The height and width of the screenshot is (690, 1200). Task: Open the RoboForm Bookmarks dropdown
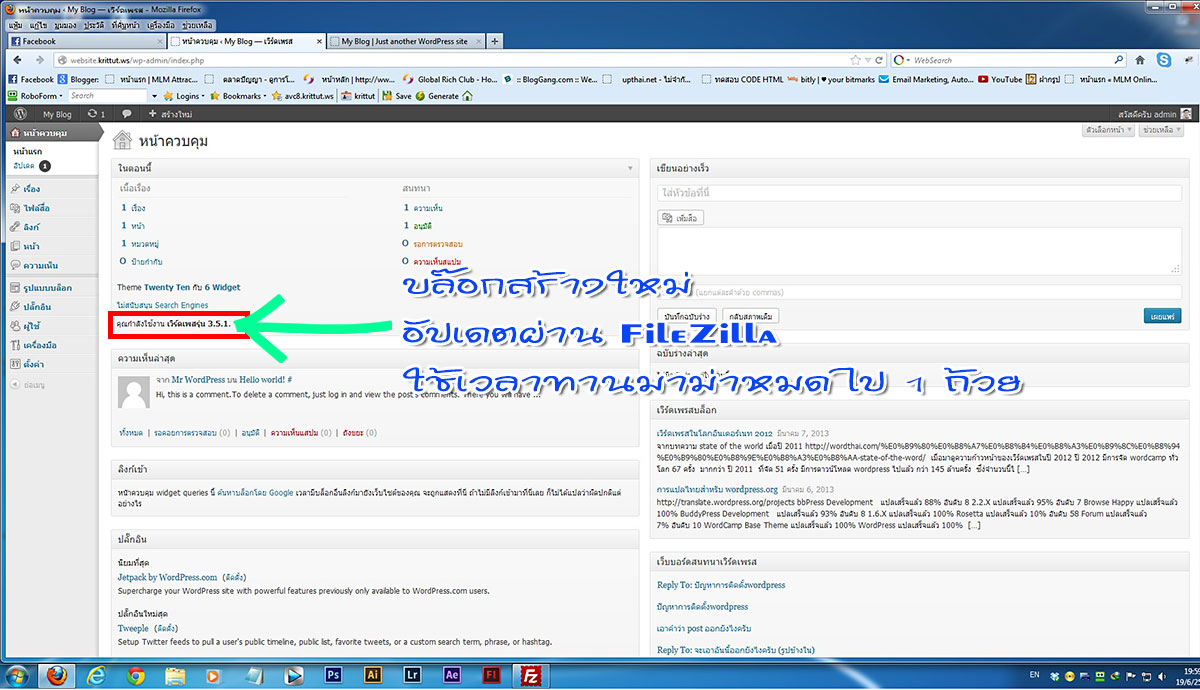pos(241,96)
